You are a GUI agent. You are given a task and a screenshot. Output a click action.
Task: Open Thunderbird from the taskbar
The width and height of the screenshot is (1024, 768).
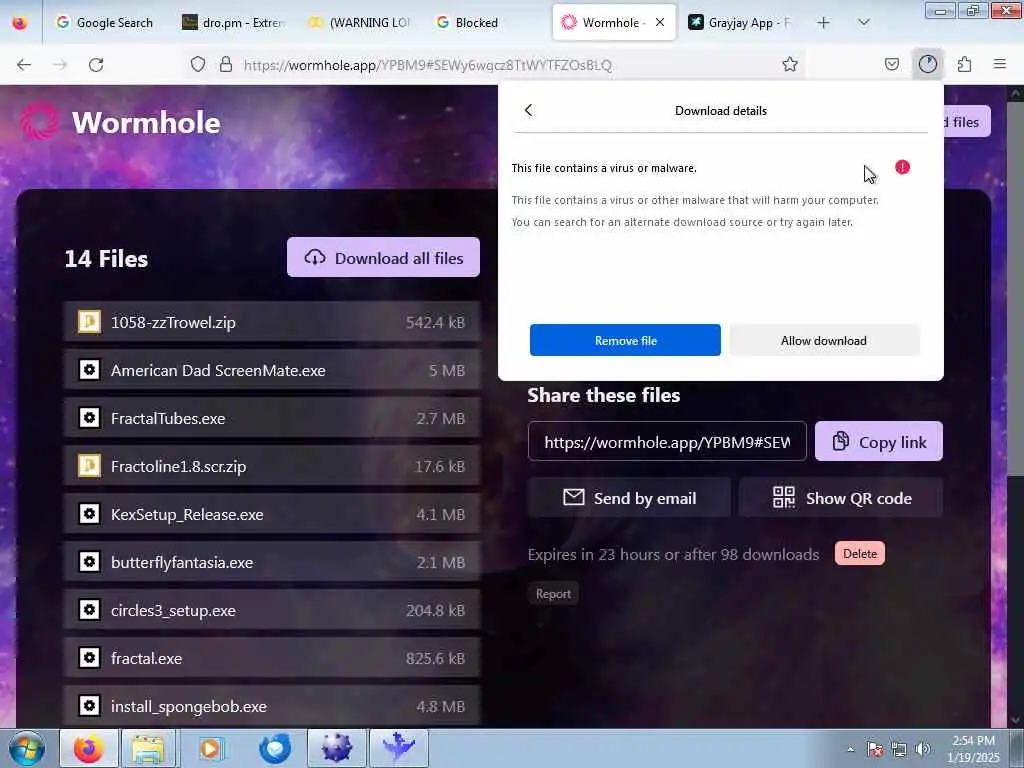[x=274, y=748]
